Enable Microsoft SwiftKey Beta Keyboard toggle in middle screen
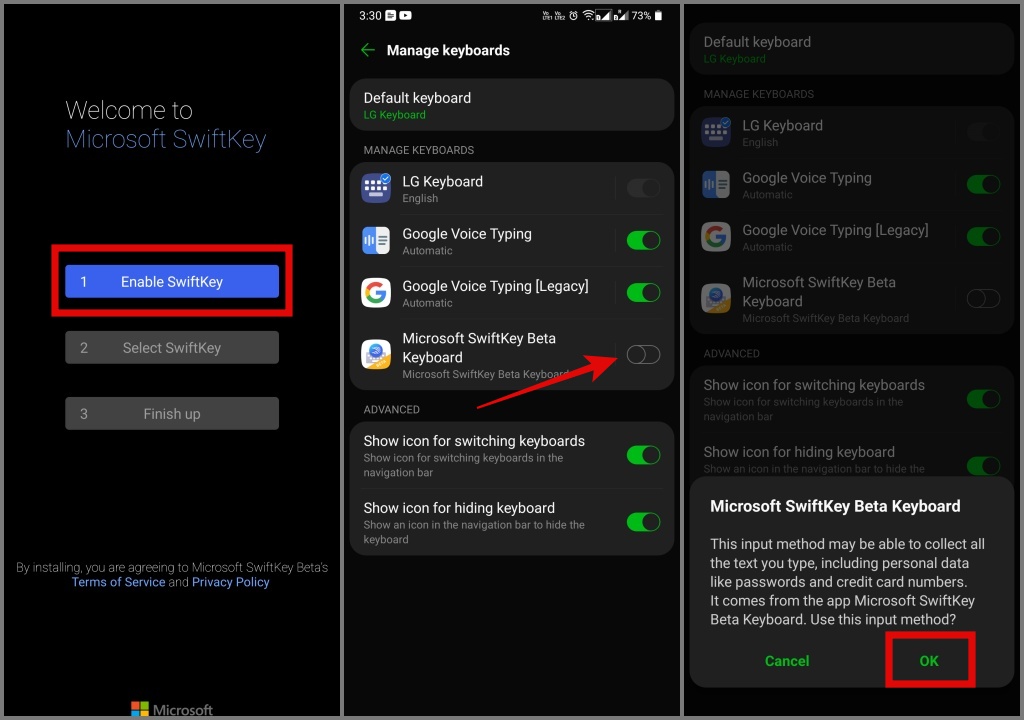 [x=643, y=355]
